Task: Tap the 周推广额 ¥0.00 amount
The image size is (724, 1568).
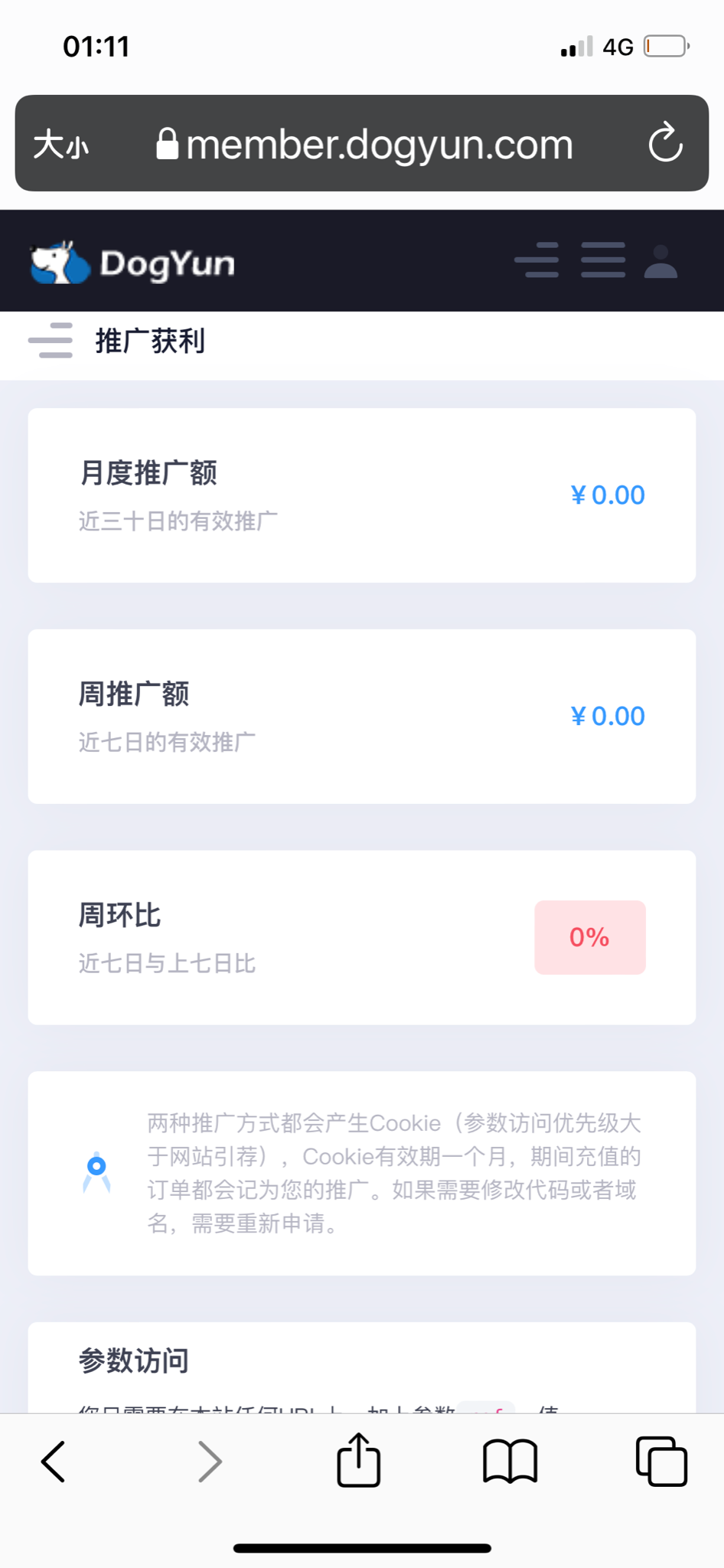Action: pos(608,717)
